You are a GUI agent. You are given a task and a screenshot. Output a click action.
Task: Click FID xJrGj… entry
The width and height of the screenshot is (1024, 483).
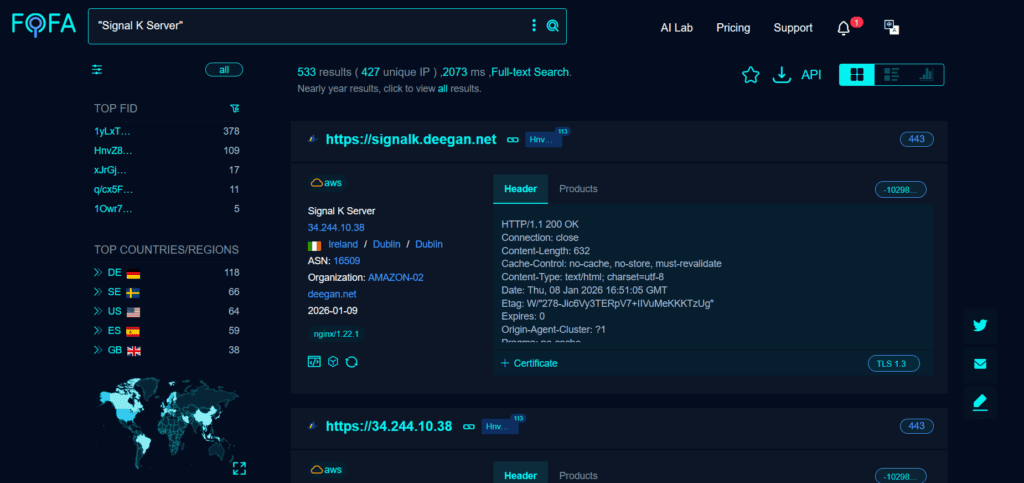pyautogui.click(x=110, y=170)
